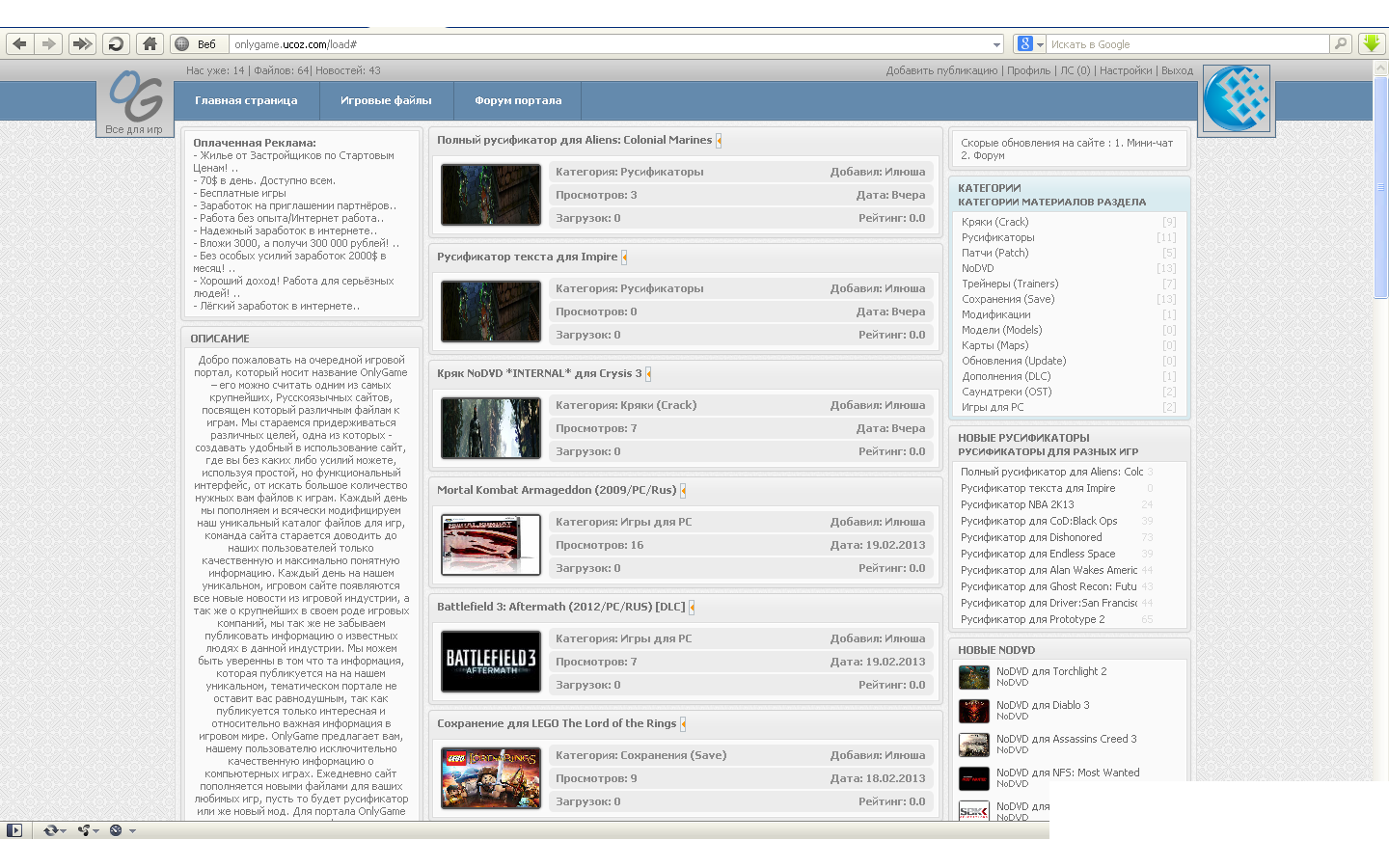Click the browser back arrow button

tap(20, 43)
